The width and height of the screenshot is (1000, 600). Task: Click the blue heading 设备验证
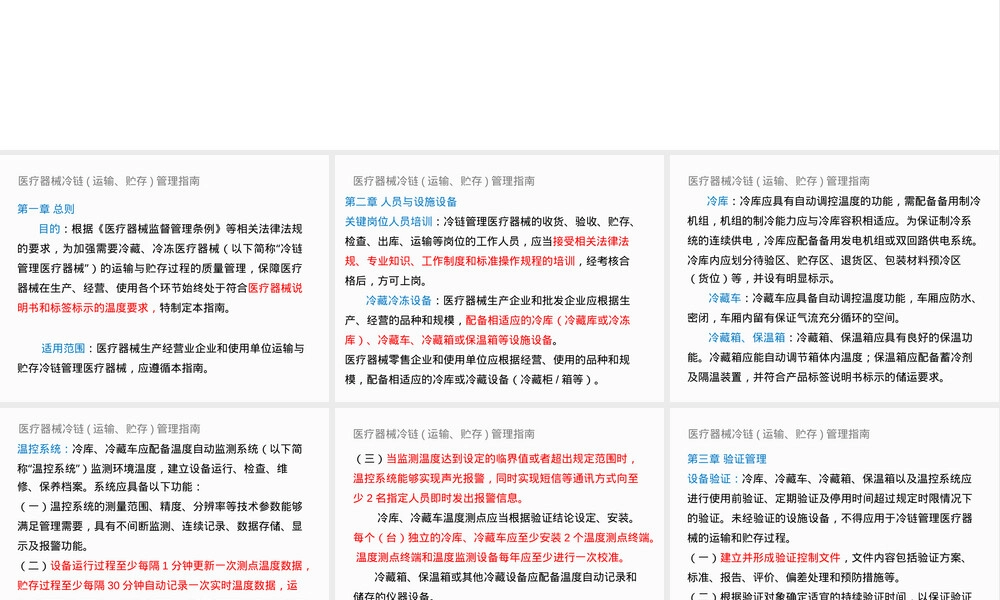(709, 478)
